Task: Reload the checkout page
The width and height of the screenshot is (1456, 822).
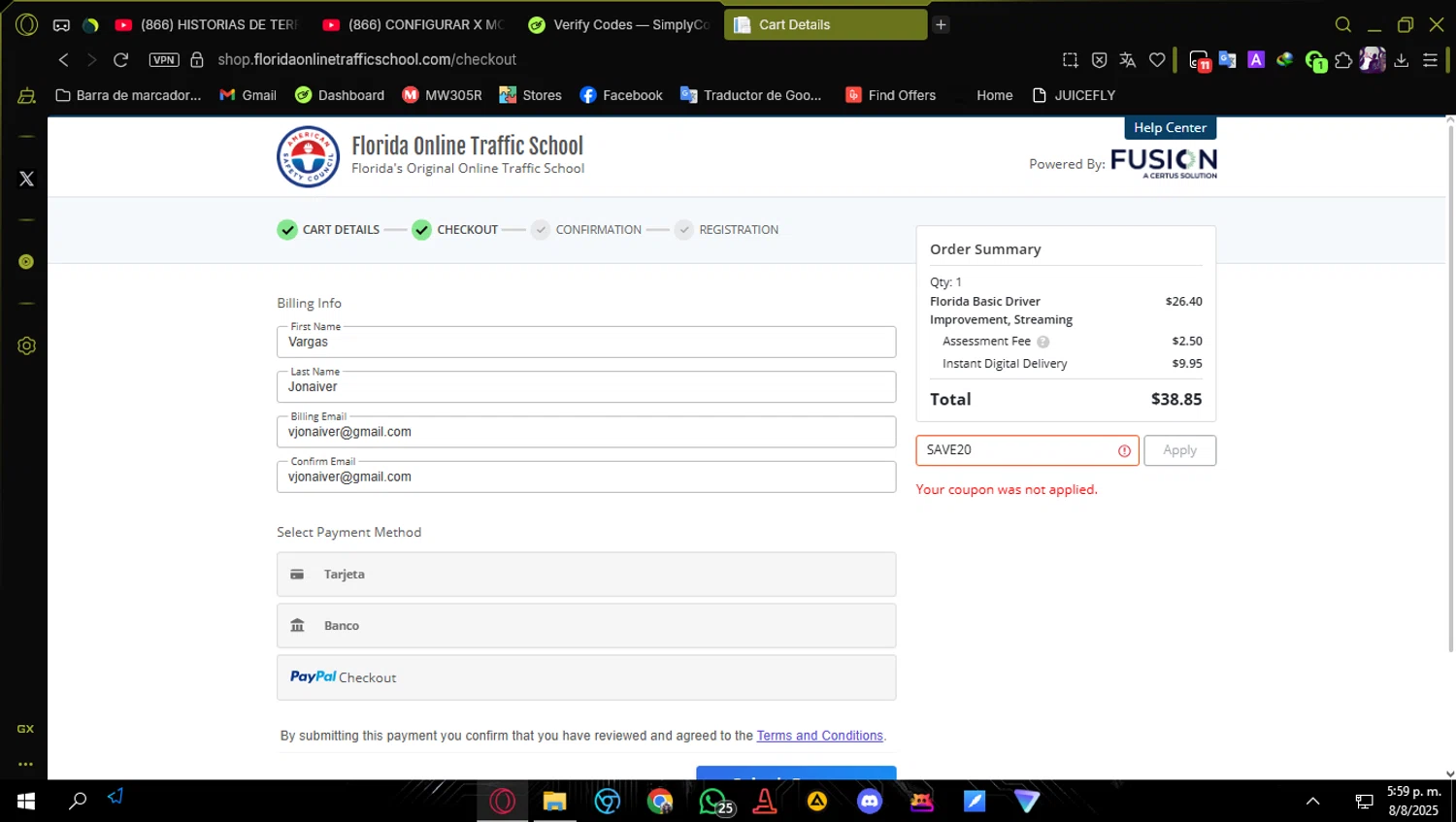Action: 121,60
